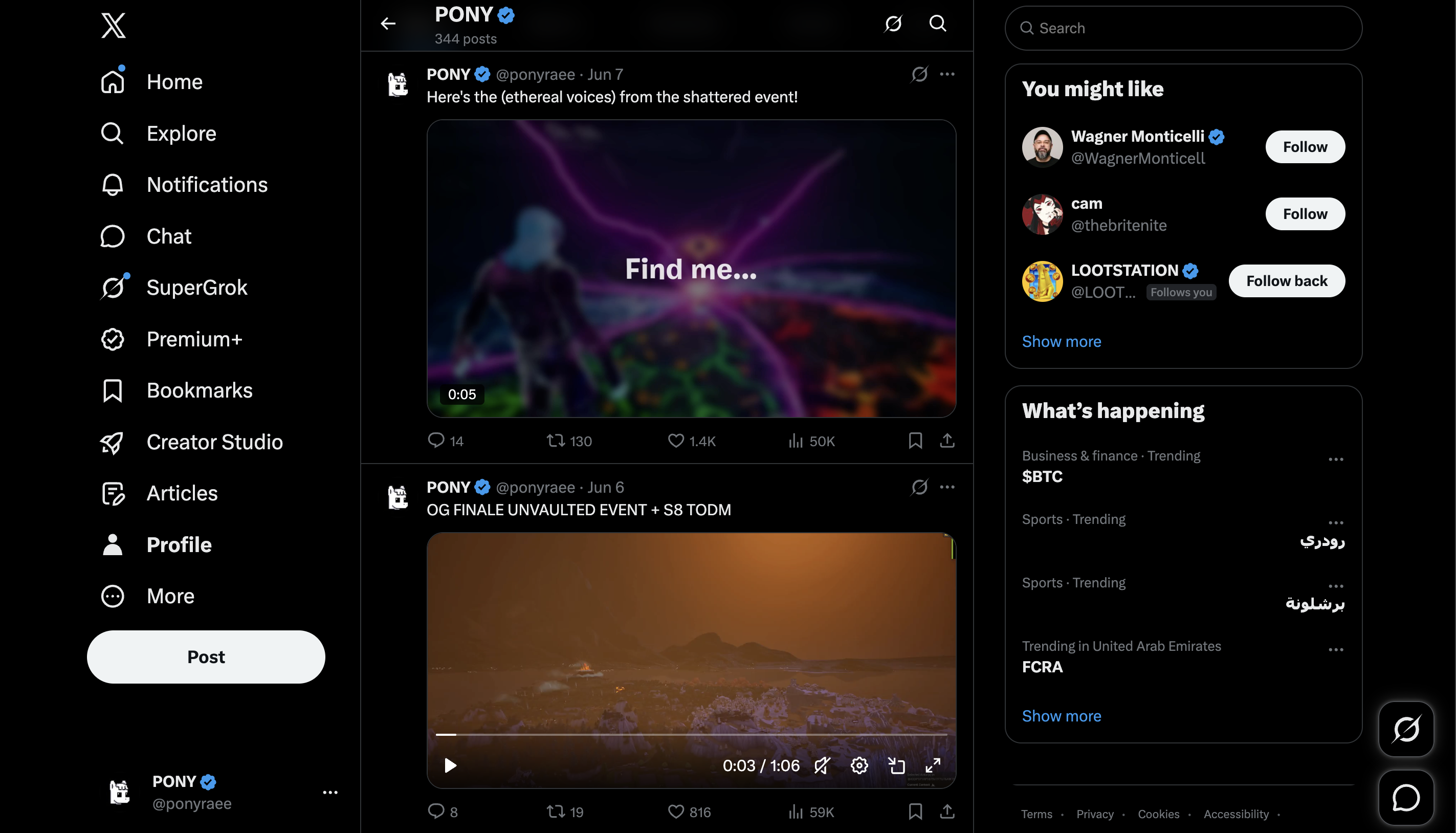Follow Wagner Monticelli
The height and width of the screenshot is (833, 1456).
(x=1305, y=147)
